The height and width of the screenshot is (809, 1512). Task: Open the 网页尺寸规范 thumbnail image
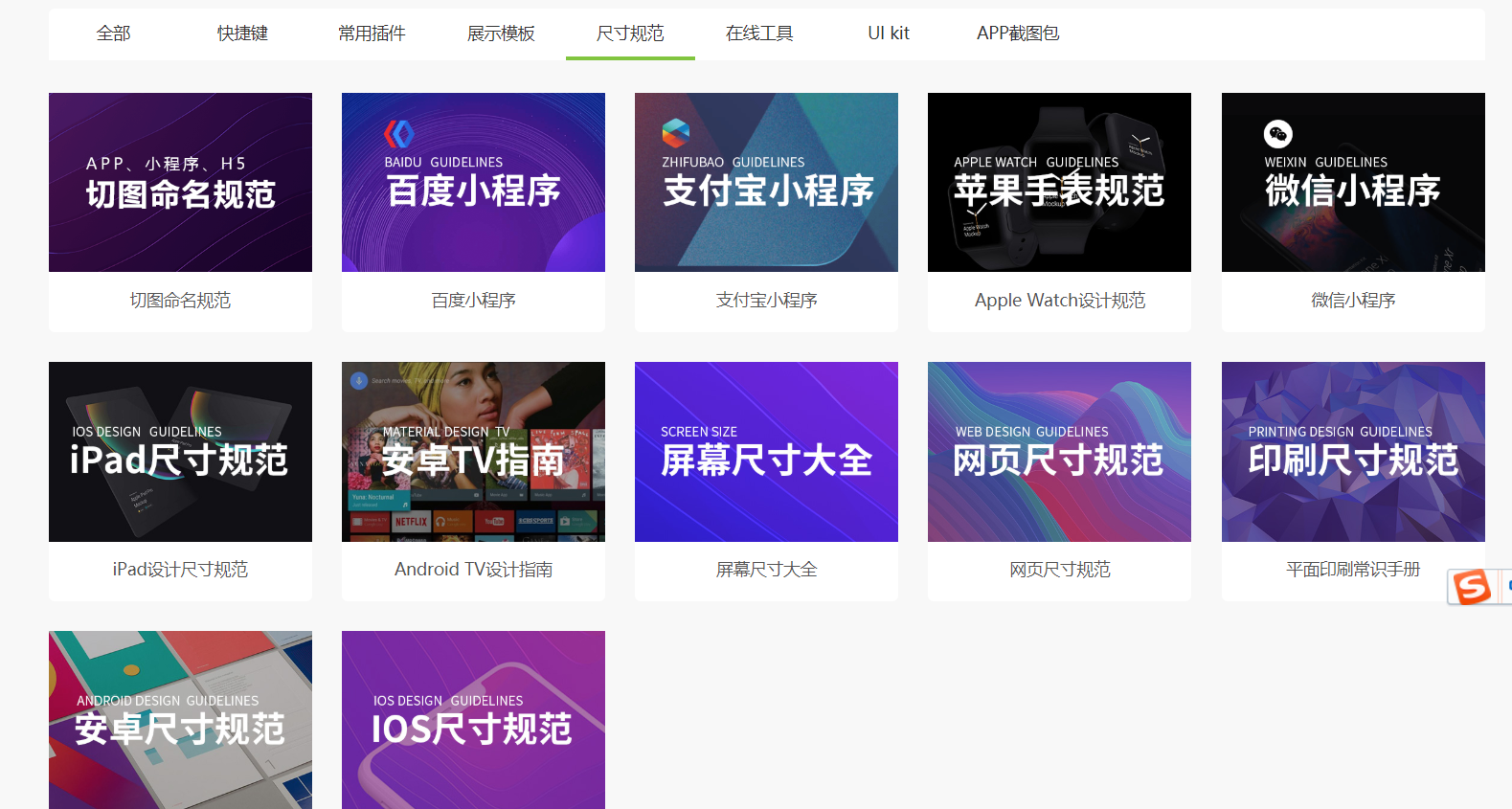tap(1059, 452)
